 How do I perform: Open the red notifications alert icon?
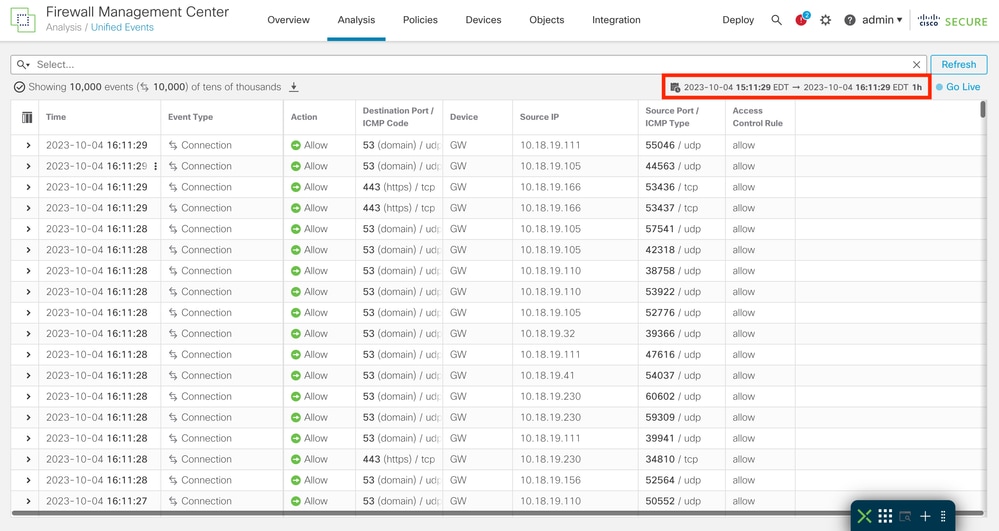click(x=801, y=19)
